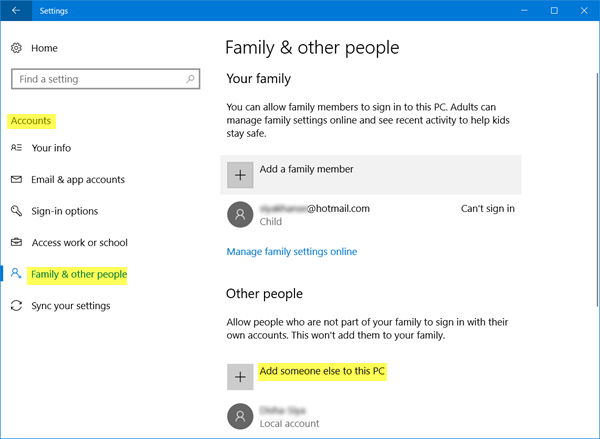
Task: Click the back arrow in title bar
Action: click(16, 11)
